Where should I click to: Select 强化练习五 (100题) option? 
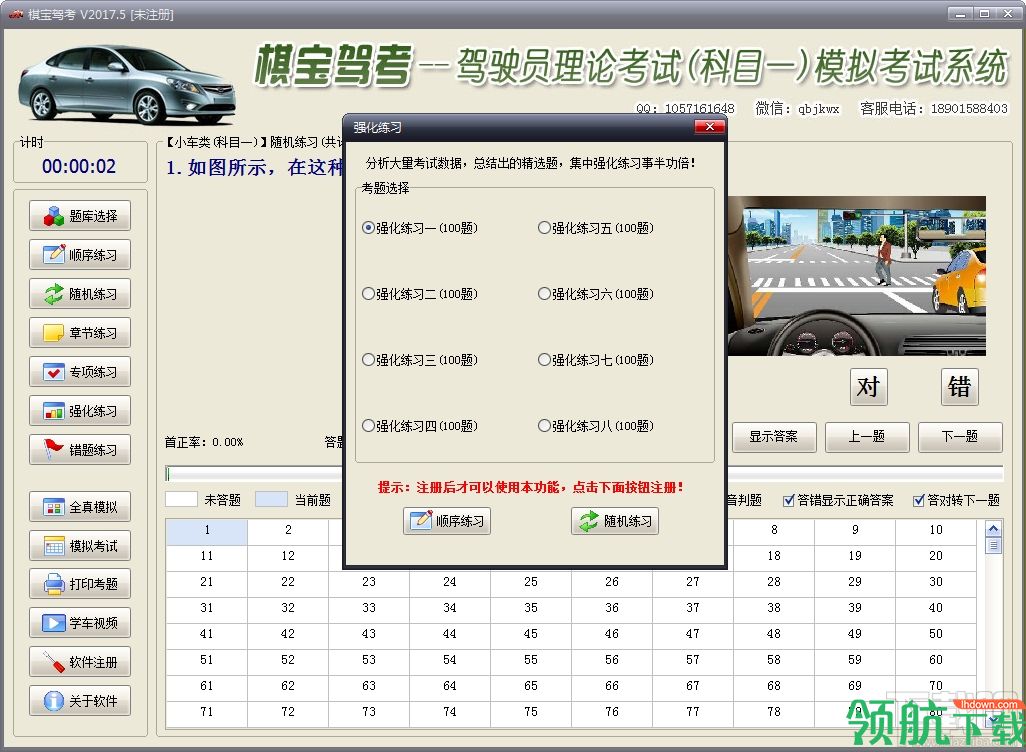coord(596,228)
